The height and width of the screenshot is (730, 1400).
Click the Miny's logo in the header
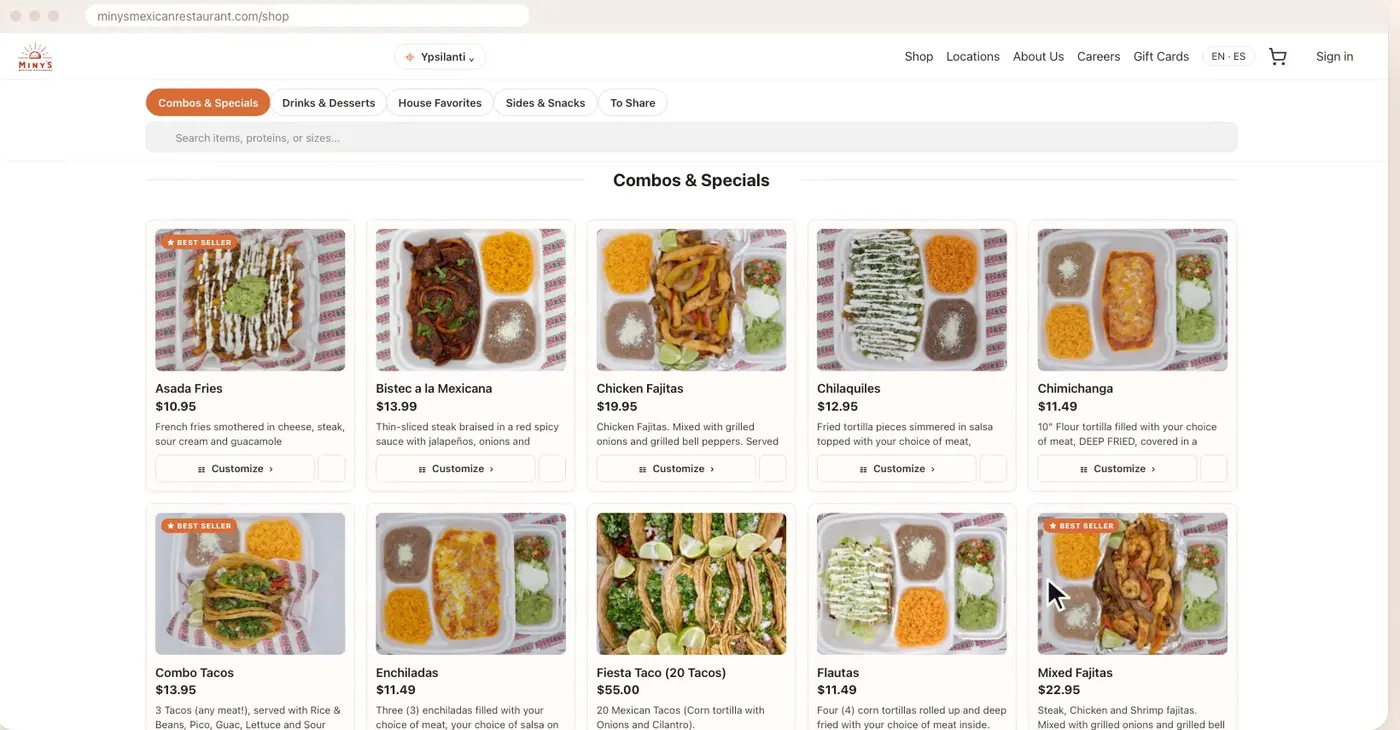(35, 57)
